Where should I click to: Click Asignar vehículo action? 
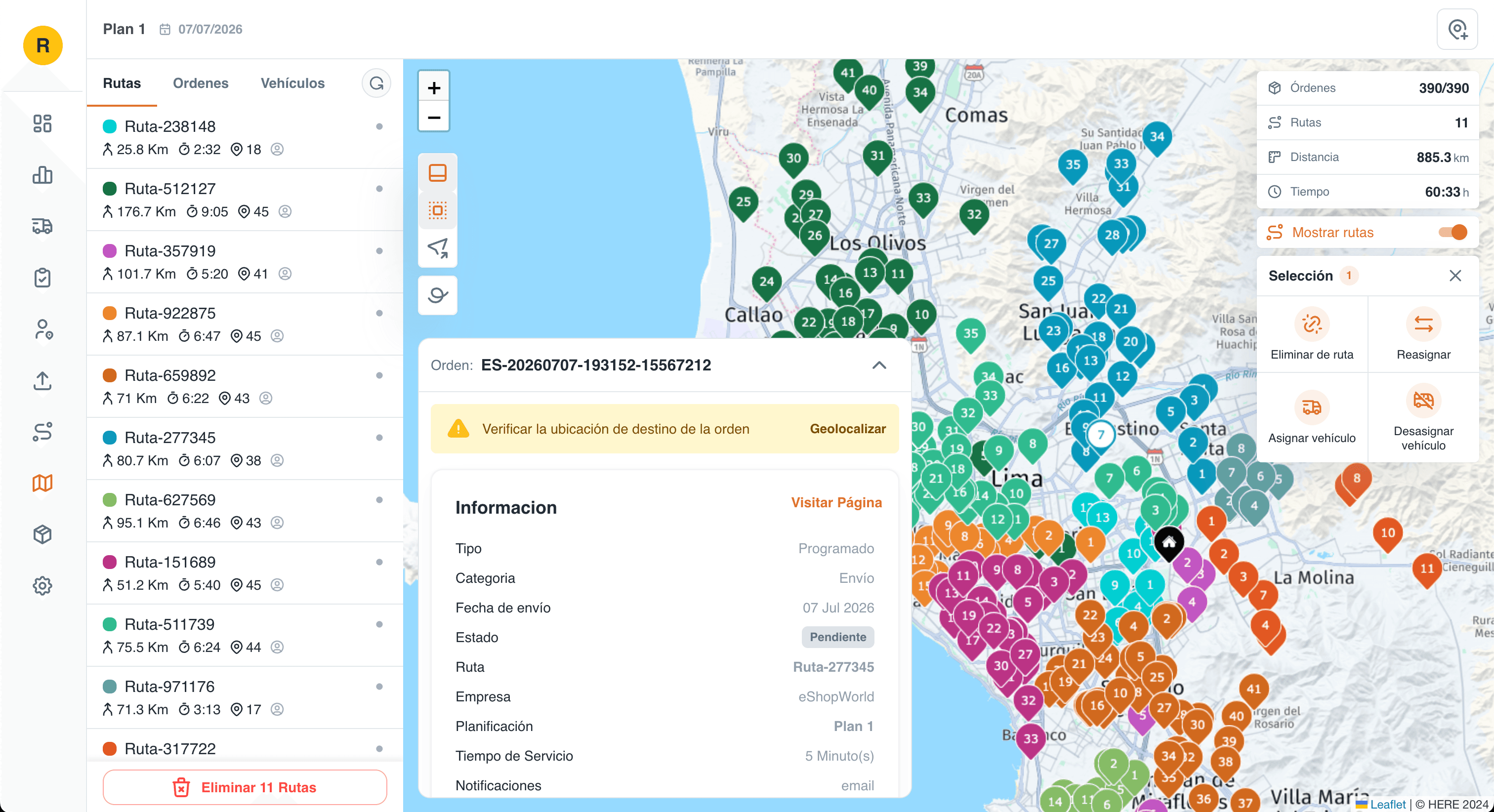1311,417
